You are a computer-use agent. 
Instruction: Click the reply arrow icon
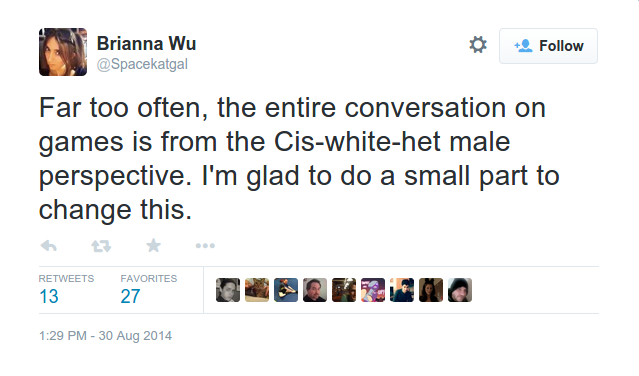click(x=48, y=246)
